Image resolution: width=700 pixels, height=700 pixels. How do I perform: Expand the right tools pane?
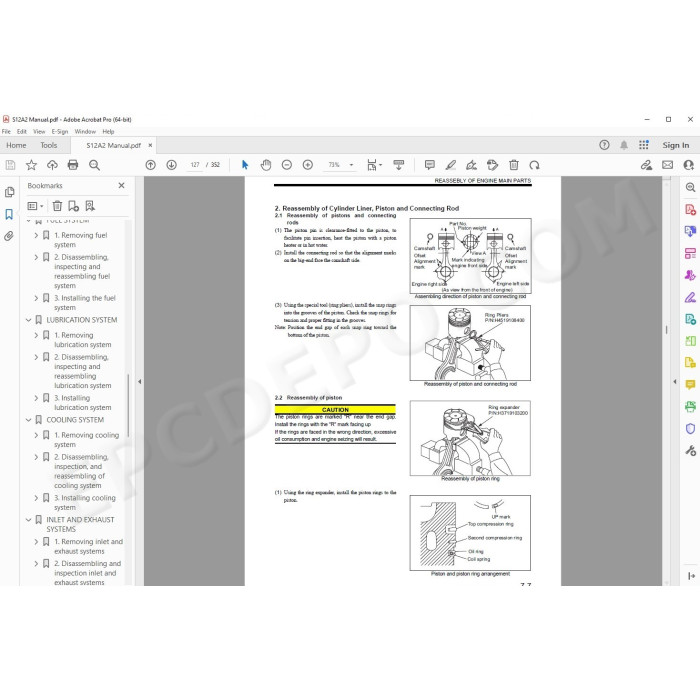(x=692, y=576)
